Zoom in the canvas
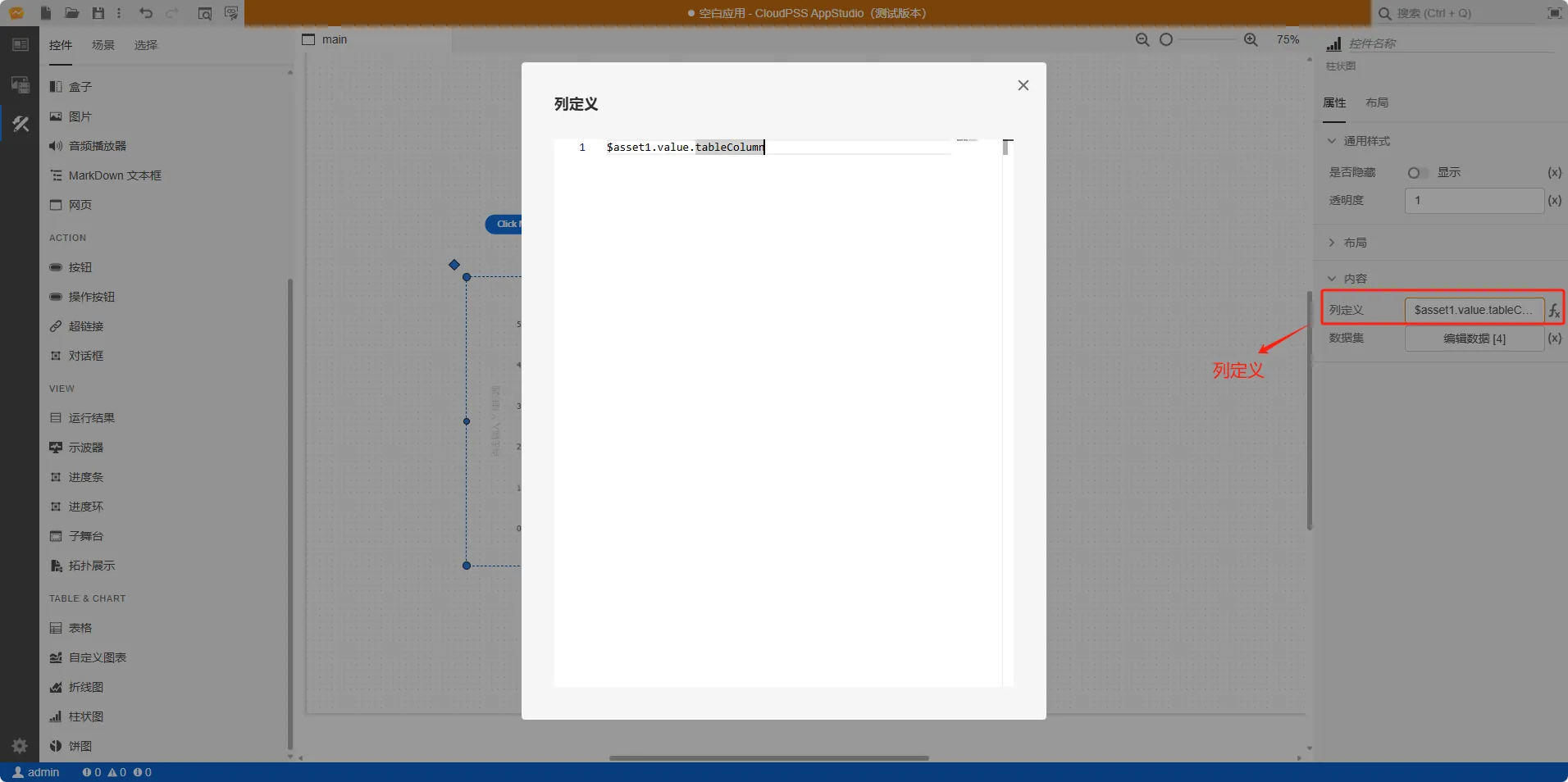The width and height of the screenshot is (1568, 782). tap(1251, 39)
